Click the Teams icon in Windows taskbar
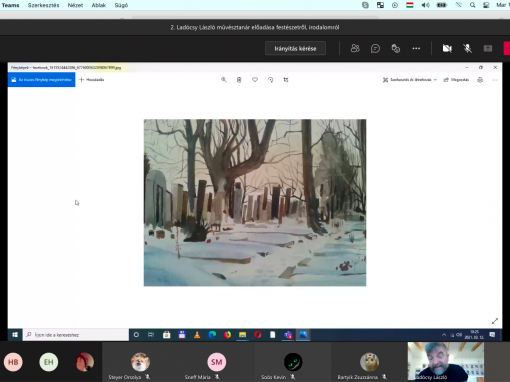This screenshot has width=510, height=382. coord(288,335)
